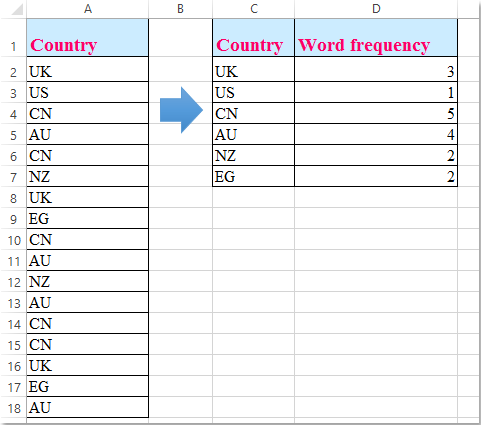
Task: Click the Word frequency header cell
Action: pyautogui.click(x=376, y=38)
